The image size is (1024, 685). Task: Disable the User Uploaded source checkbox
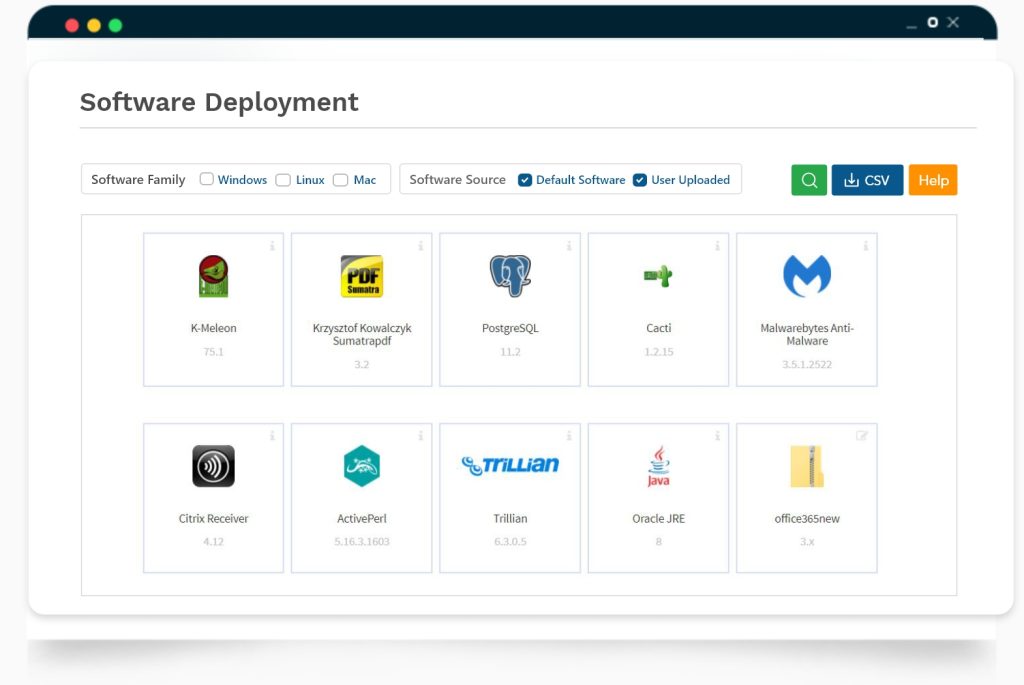640,180
